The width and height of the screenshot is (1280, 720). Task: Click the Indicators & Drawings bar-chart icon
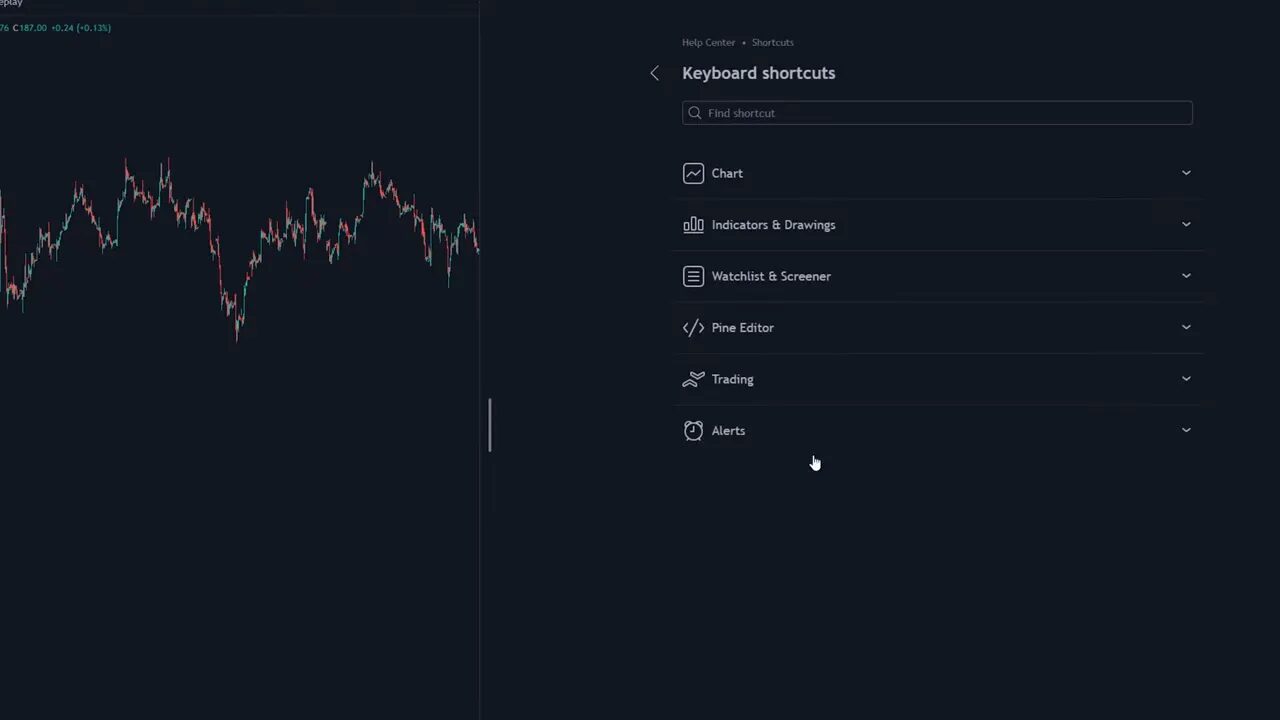(x=693, y=224)
